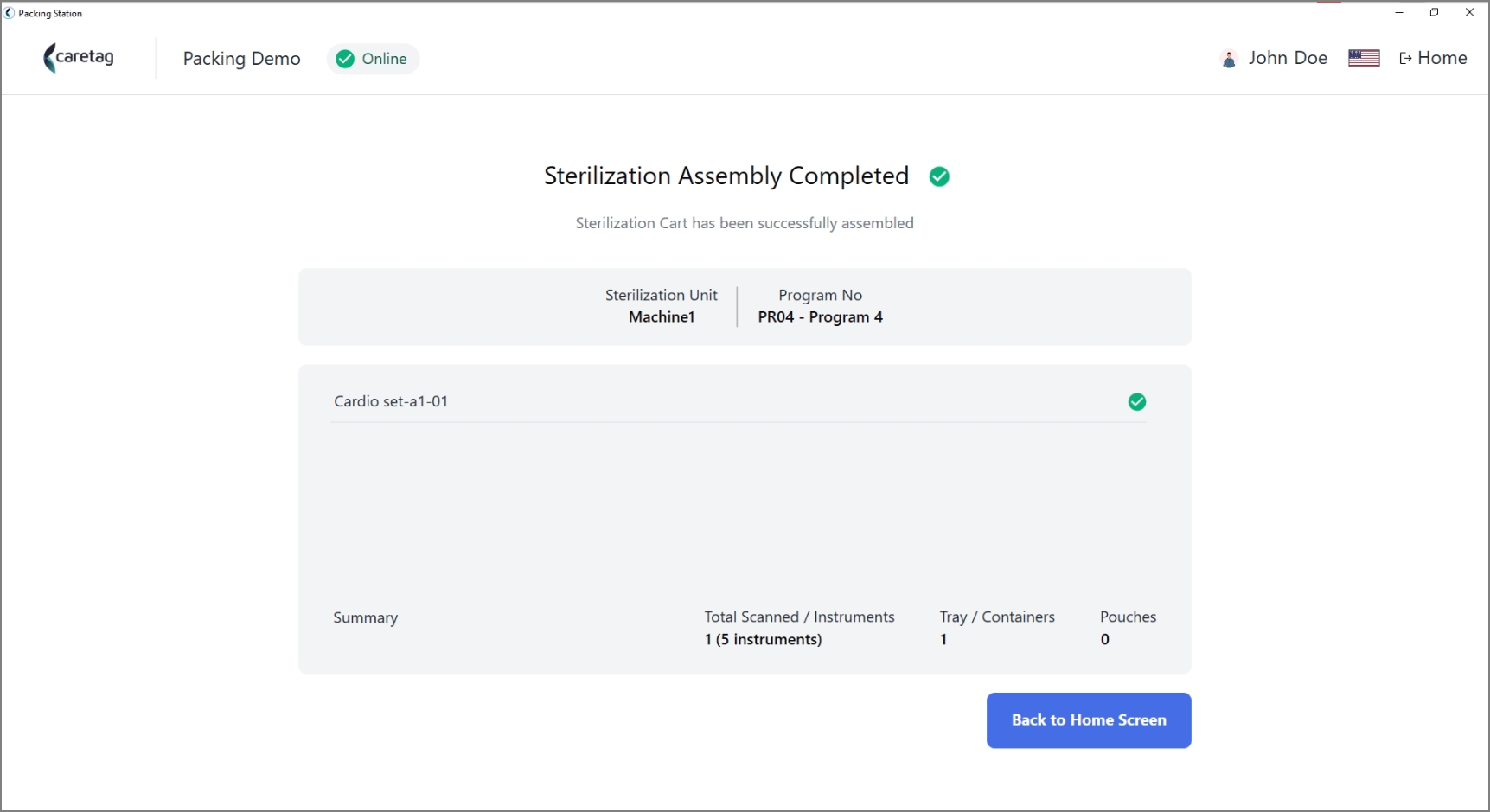This screenshot has width=1490, height=812.
Task: Click the caretag logo
Action: tap(79, 58)
